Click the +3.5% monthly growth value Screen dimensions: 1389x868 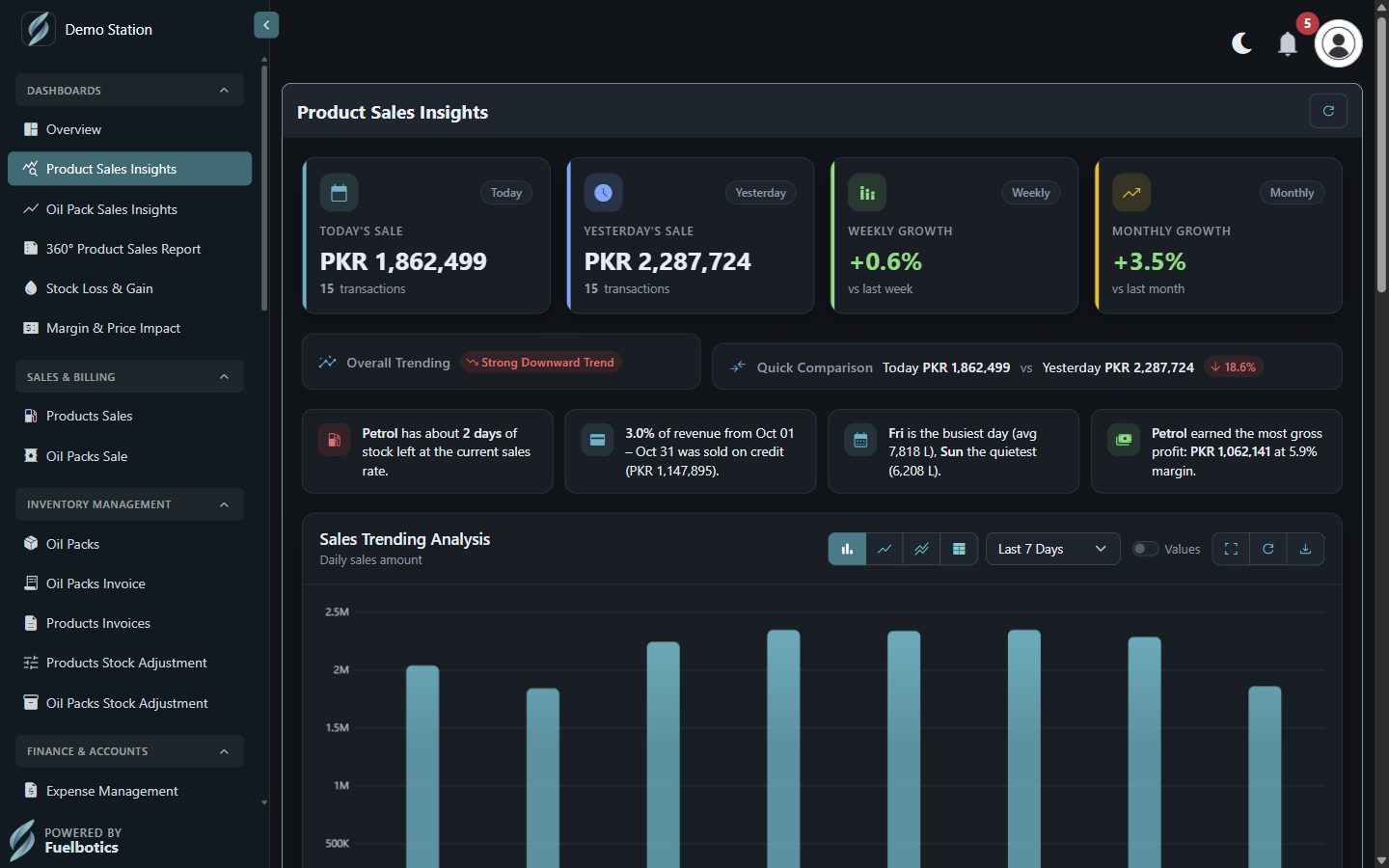1149,261
